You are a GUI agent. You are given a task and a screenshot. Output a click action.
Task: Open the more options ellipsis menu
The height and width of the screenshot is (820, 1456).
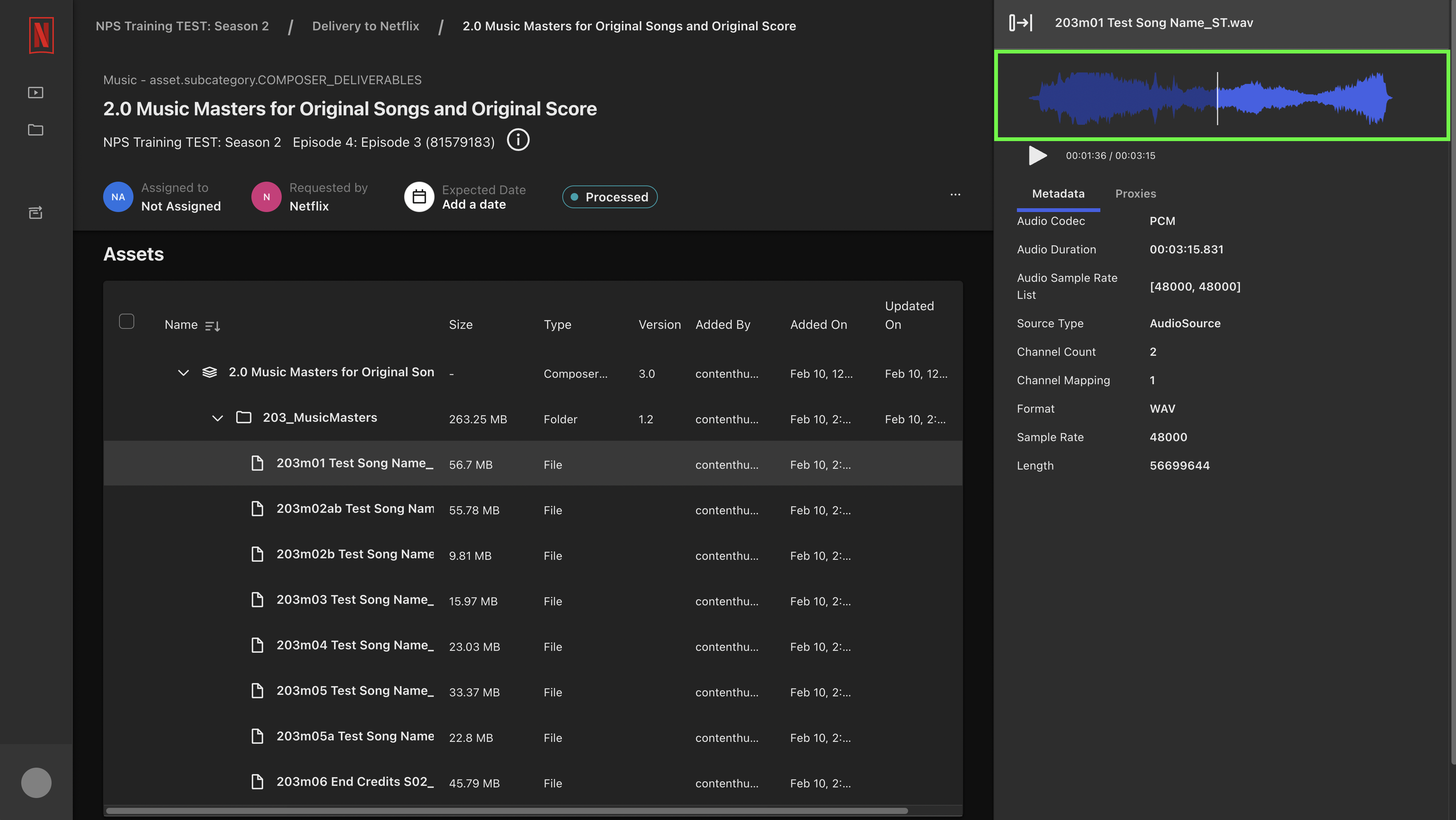955,195
